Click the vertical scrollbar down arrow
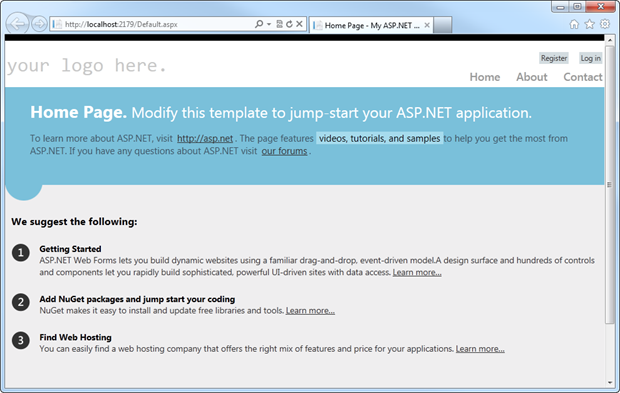The image size is (620, 393). pyautogui.click(x=610, y=382)
